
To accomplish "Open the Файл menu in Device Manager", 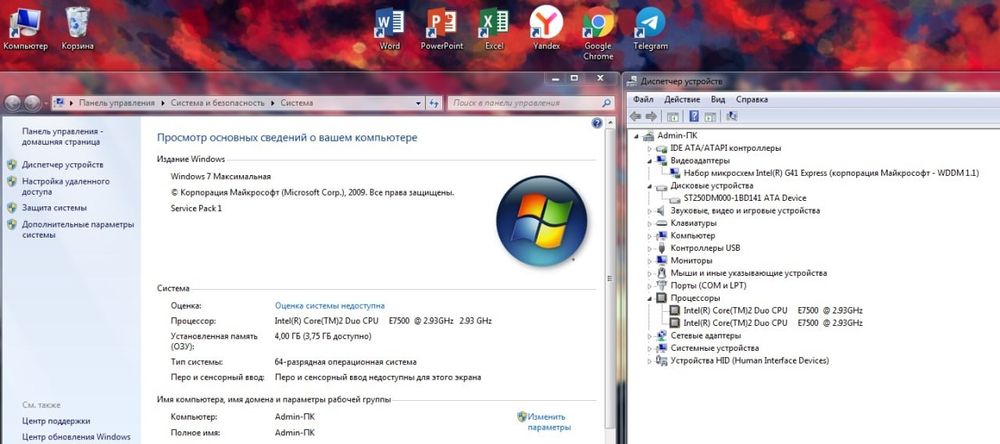I will (643, 100).
